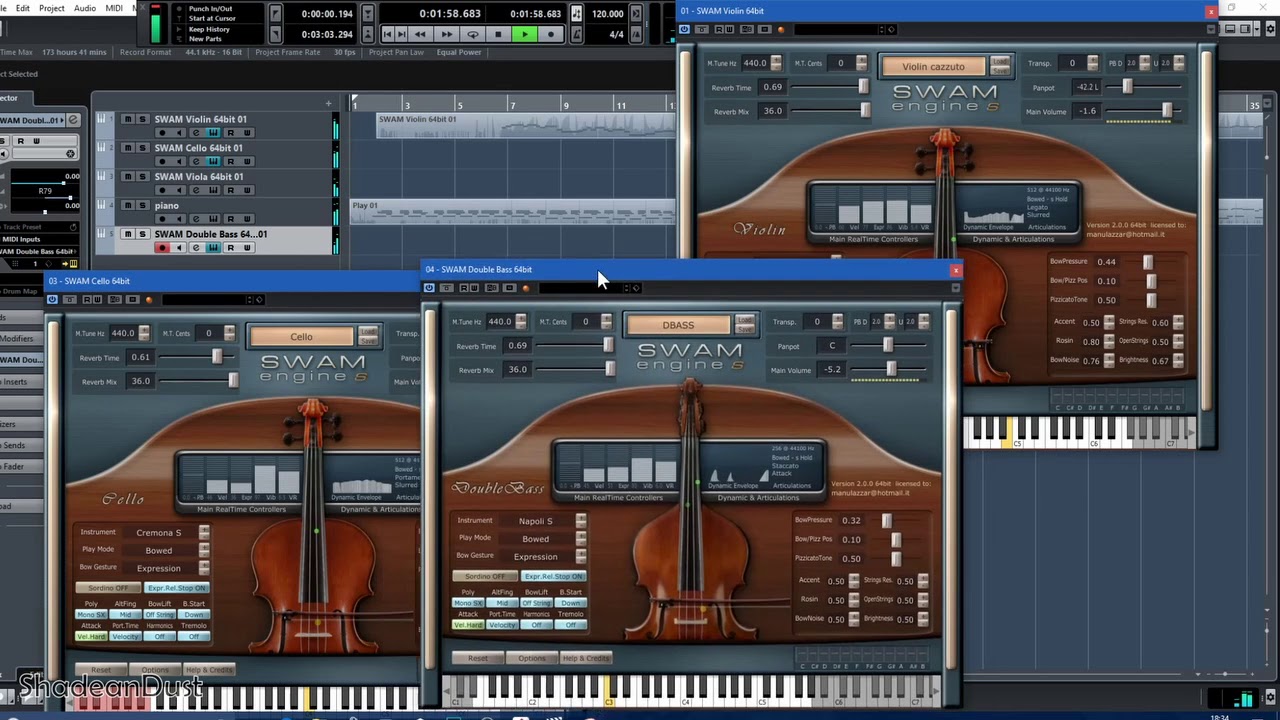1280x720 pixels.
Task: Open the Audio menu
Action: pyautogui.click(x=85, y=8)
